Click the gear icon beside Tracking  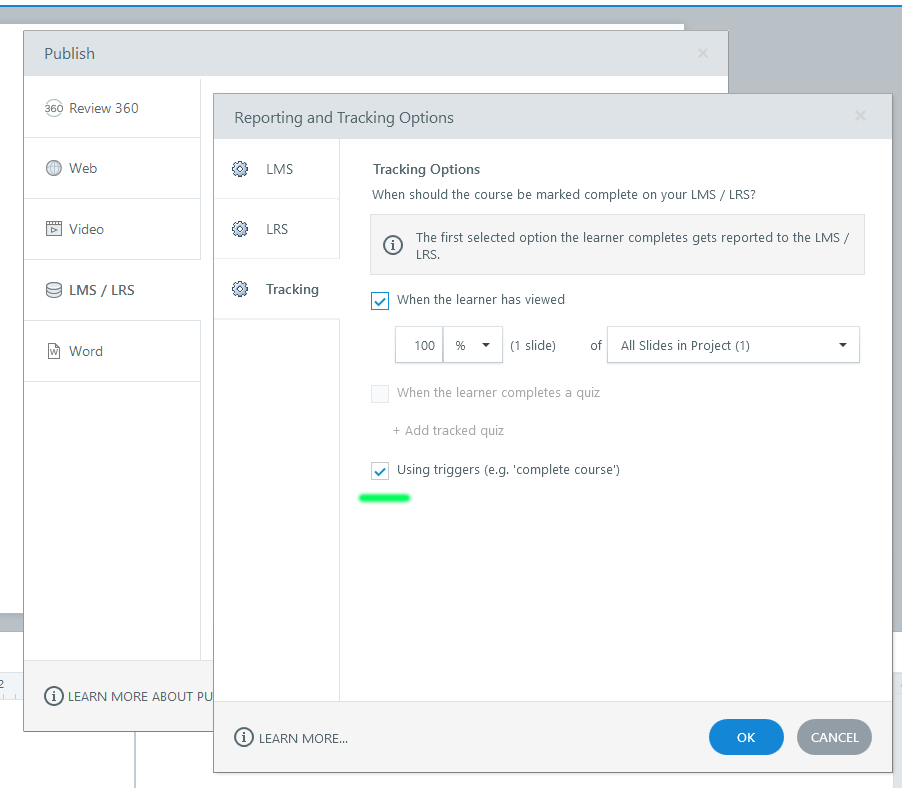[x=240, y=289]
